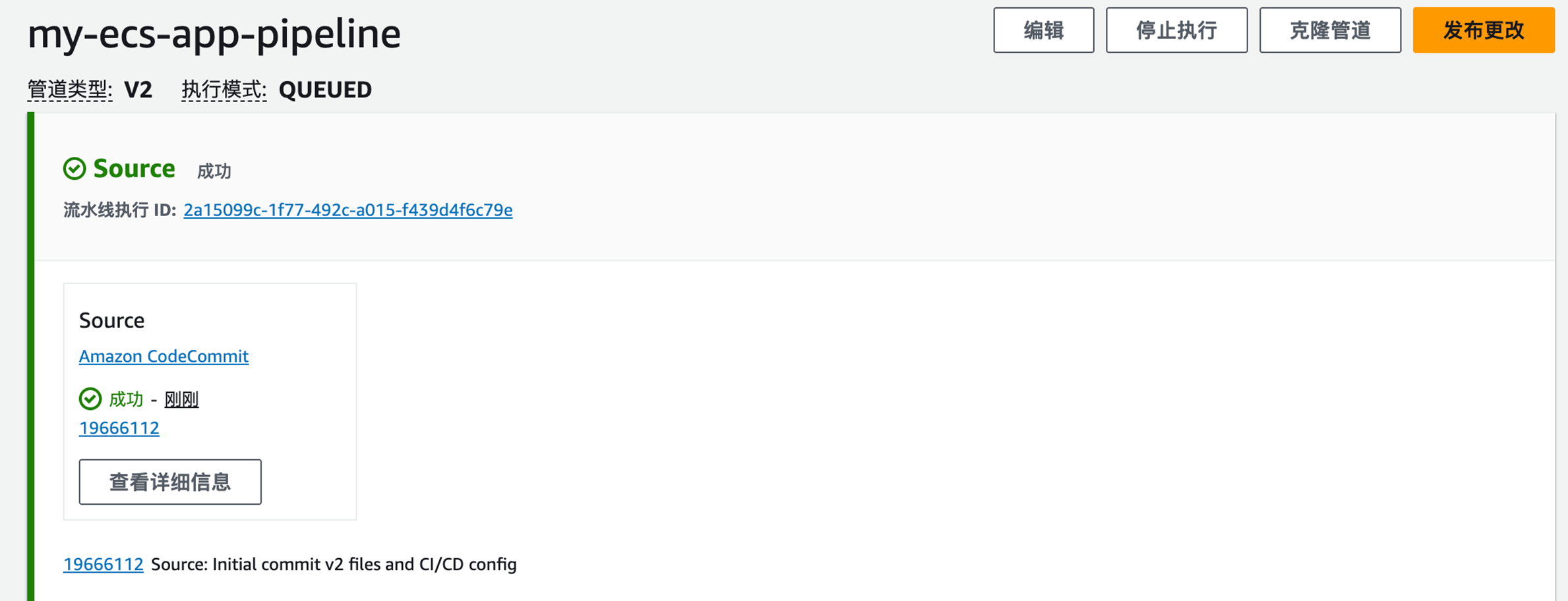This screenshot has width=1568, height=601.
Task: Open the Amazon CodeCommit link
Action: tap(164, 357)
